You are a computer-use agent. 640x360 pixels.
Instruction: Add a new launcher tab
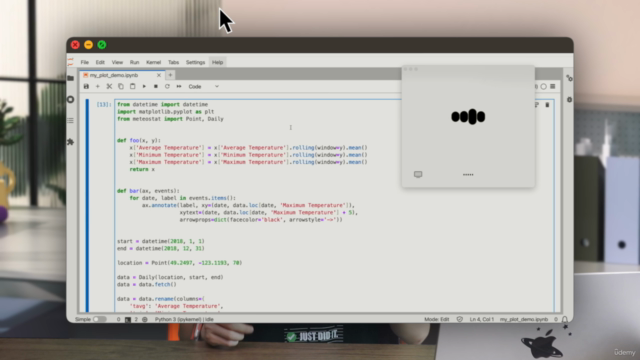170,75
